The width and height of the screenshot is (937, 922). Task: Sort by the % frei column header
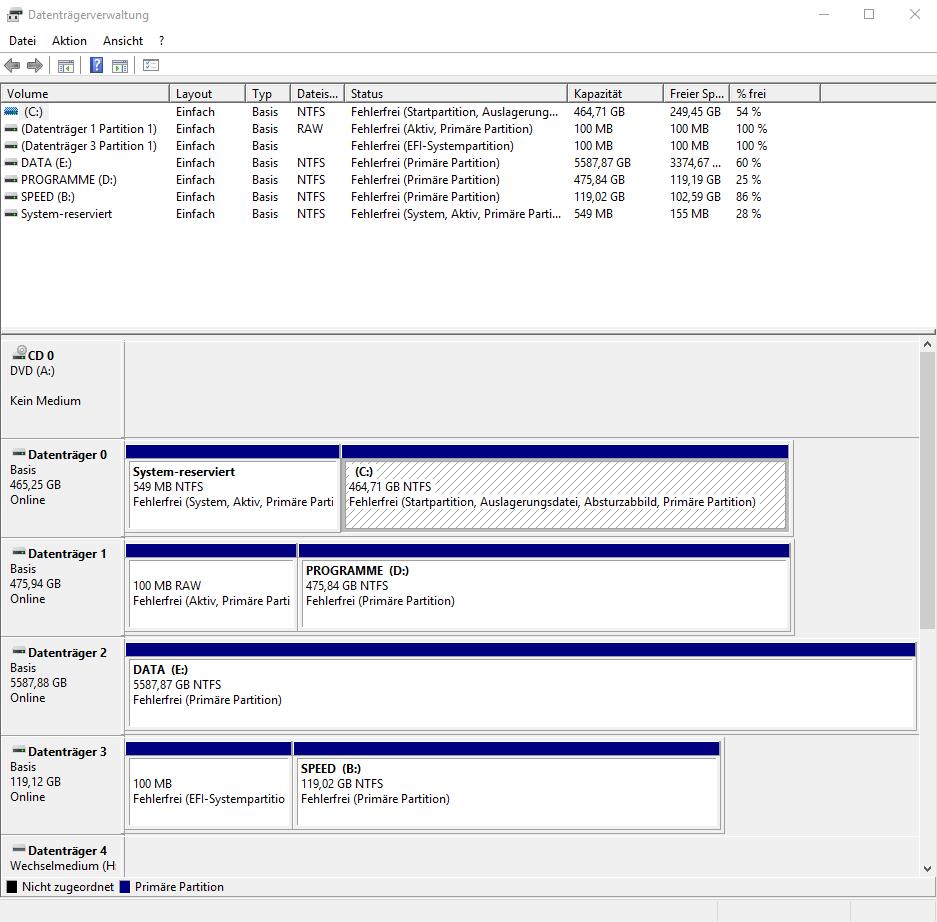click(x=774, y=93)
